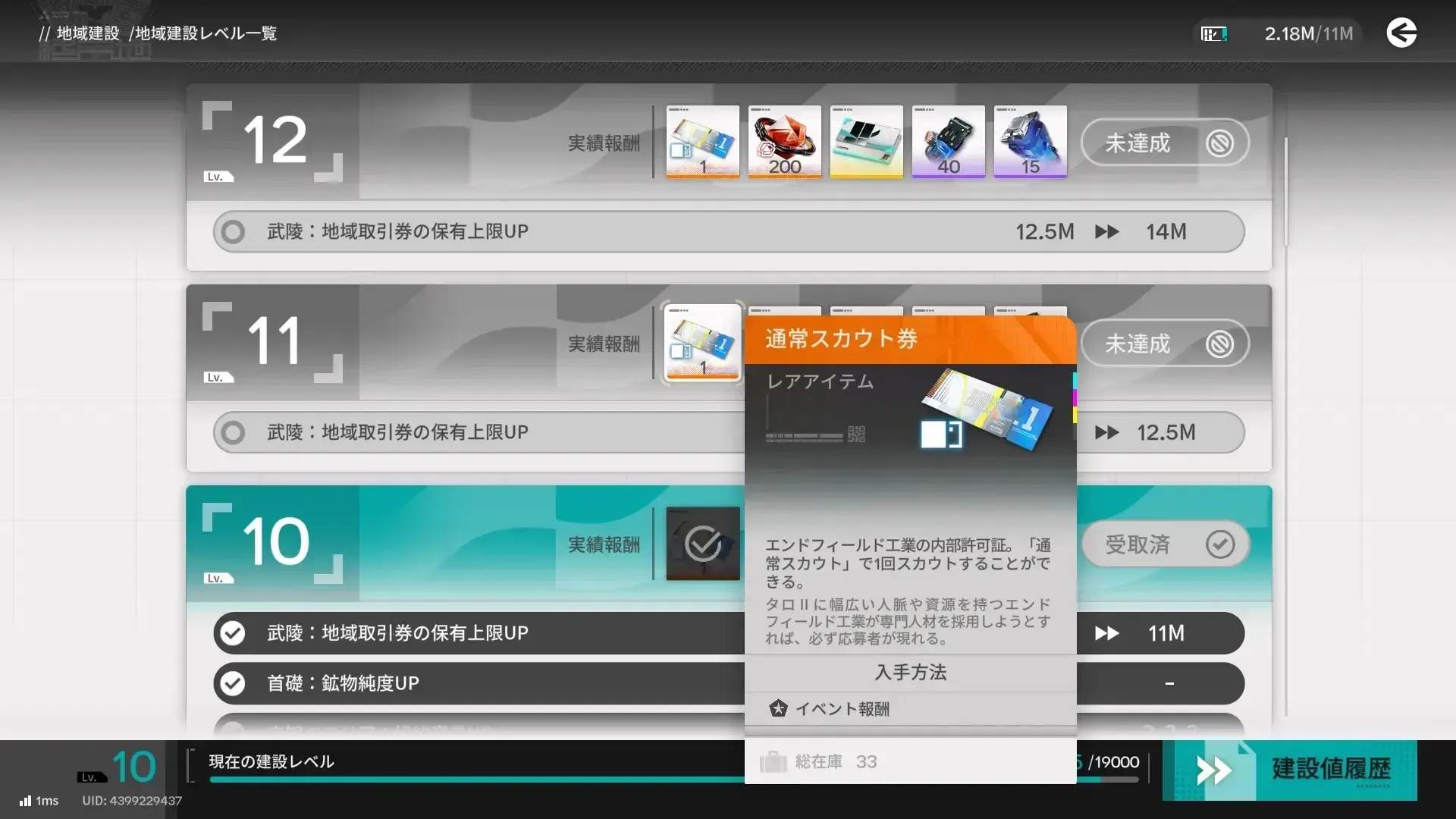Click the Lv.12 武陵：地域取引券の保有上限UP text
Viewport: 1456px width, 819px height.
coord(397,231)
